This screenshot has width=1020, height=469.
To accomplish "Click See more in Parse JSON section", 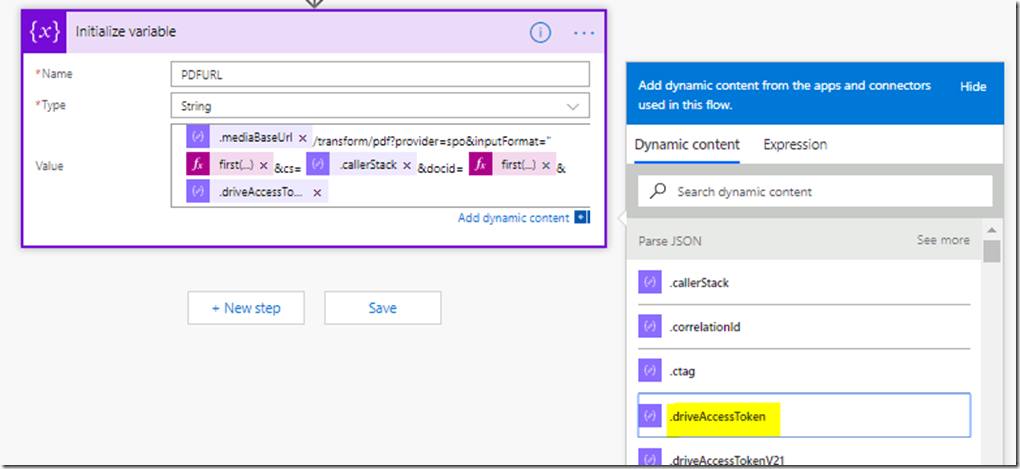I will 943,240.
